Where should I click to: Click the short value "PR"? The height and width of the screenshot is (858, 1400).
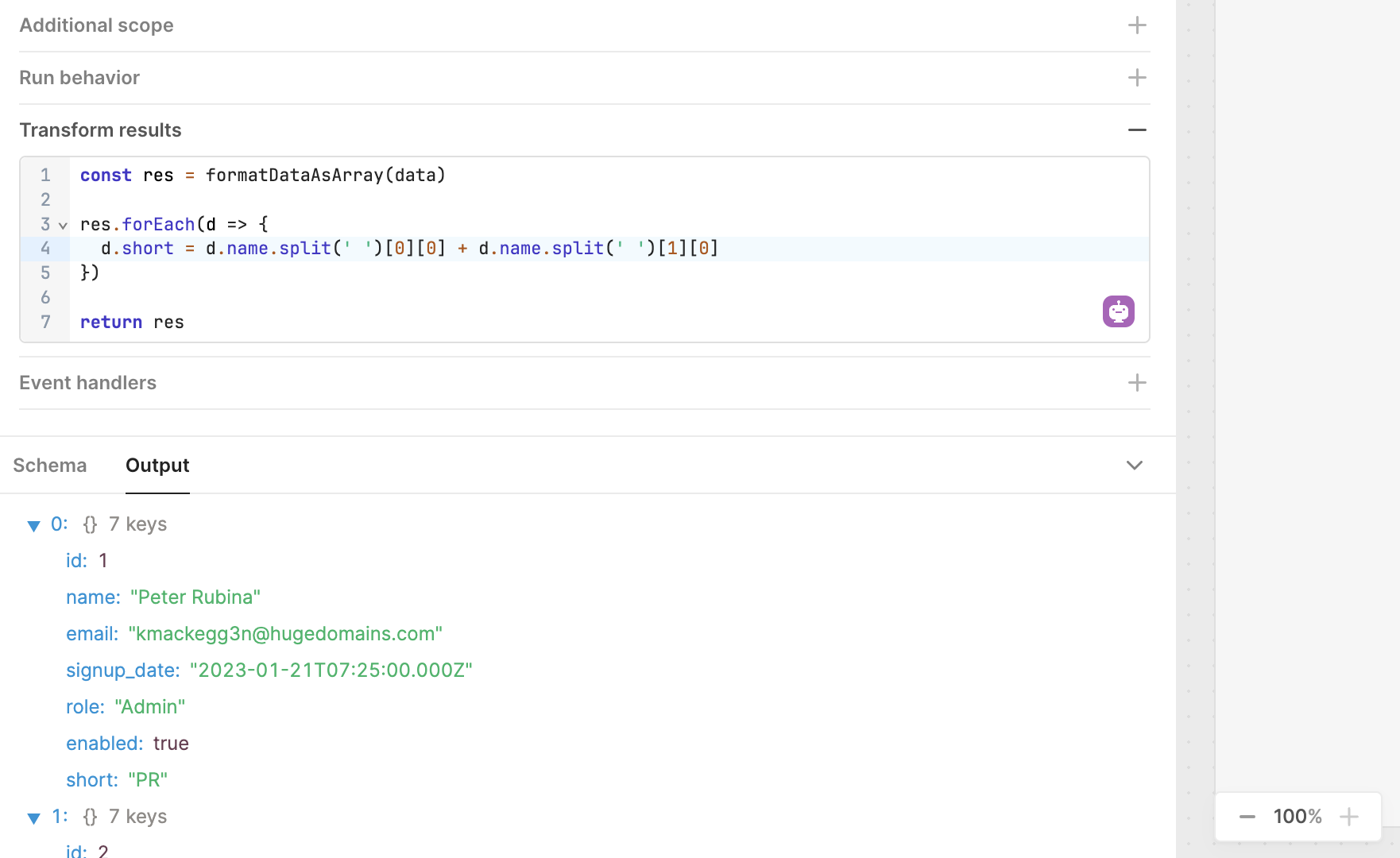click(x=148, y=780)
